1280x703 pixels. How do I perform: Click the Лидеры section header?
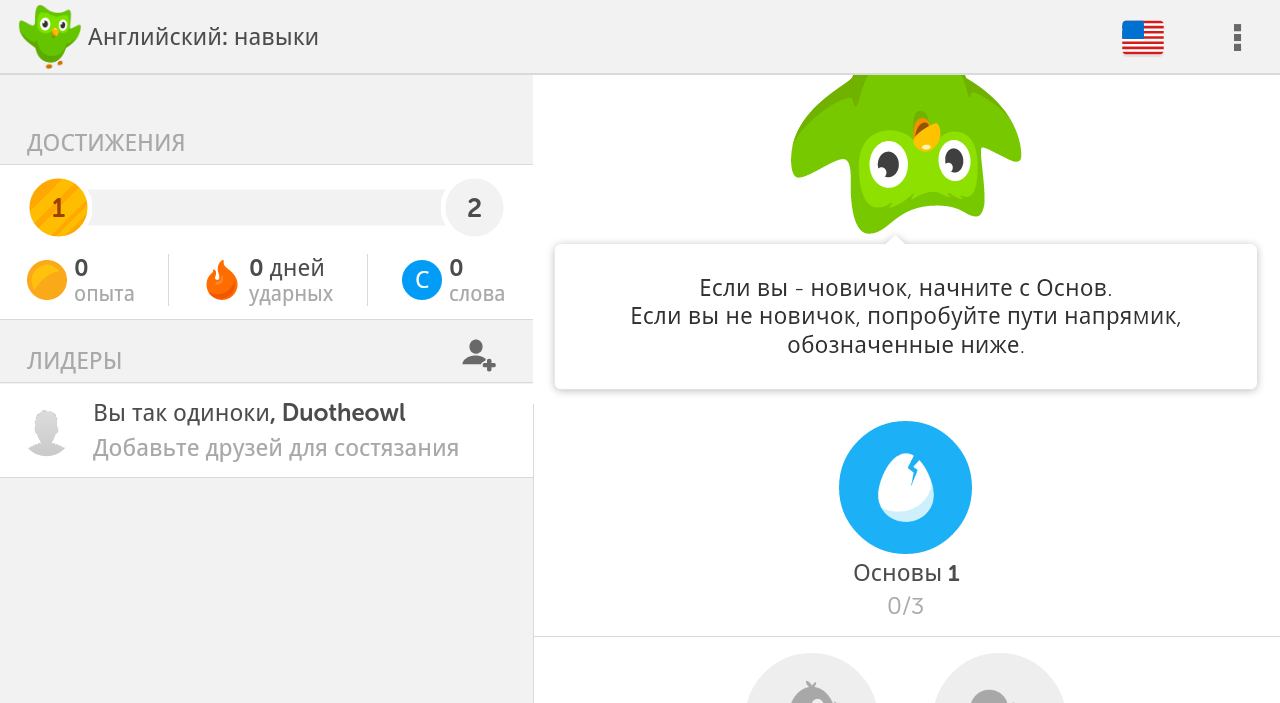[75, 361]
